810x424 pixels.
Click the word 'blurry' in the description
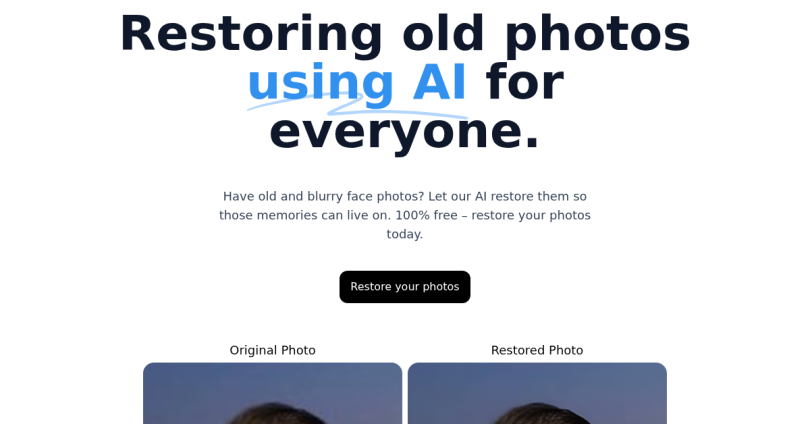tap(325, 196)
